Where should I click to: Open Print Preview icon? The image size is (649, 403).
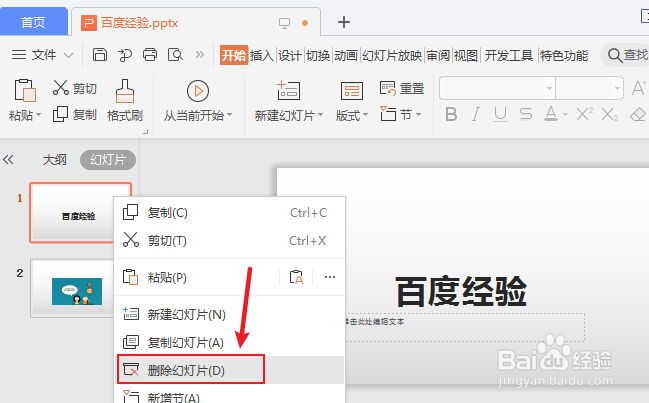[175, 55]
